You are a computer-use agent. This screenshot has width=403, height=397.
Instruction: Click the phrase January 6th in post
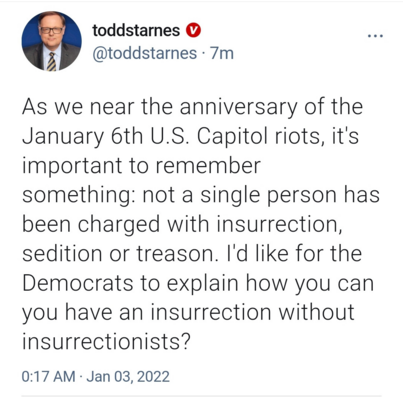tap(82, 137)
